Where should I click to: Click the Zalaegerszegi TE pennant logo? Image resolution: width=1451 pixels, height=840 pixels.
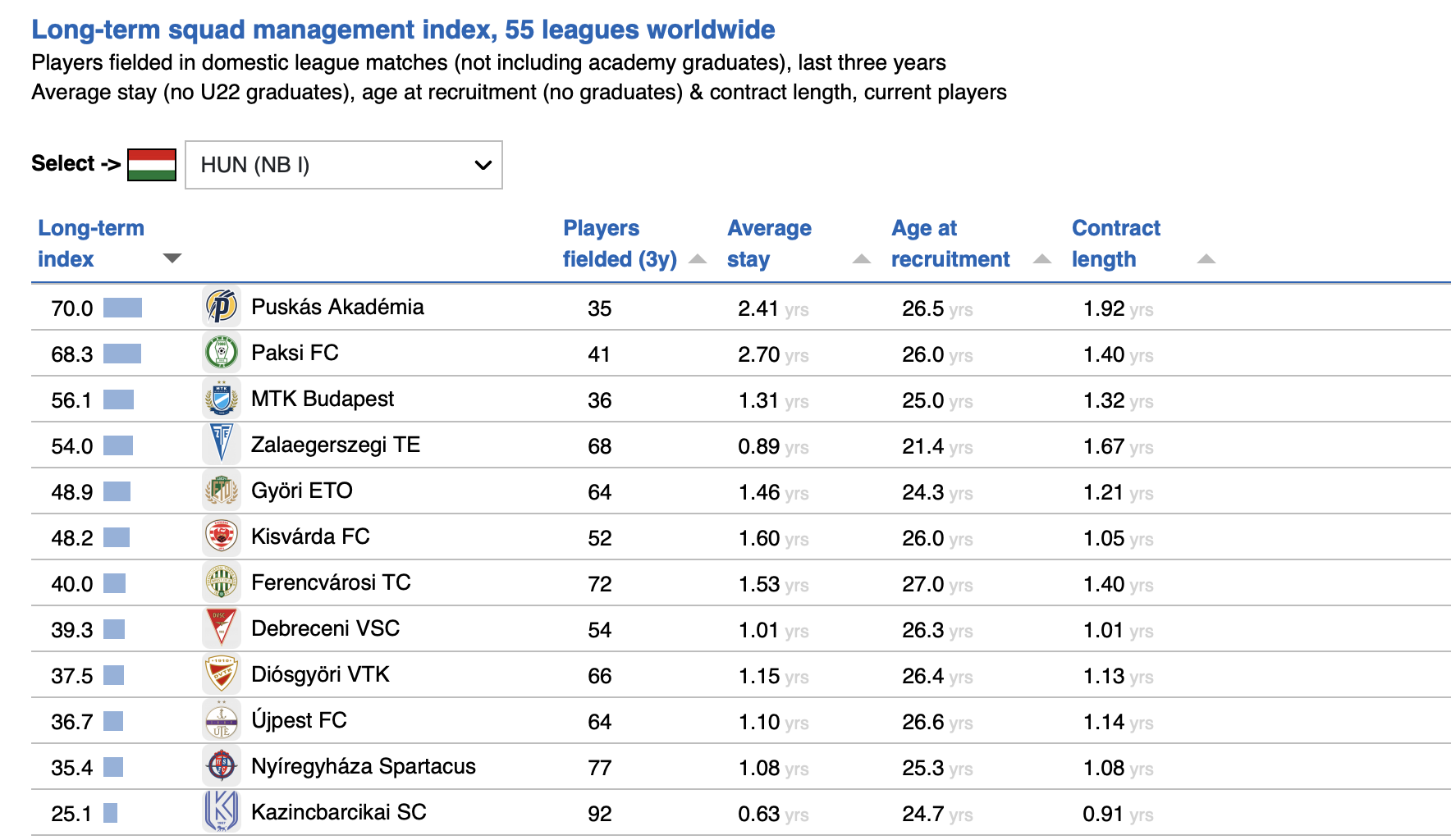221,445
